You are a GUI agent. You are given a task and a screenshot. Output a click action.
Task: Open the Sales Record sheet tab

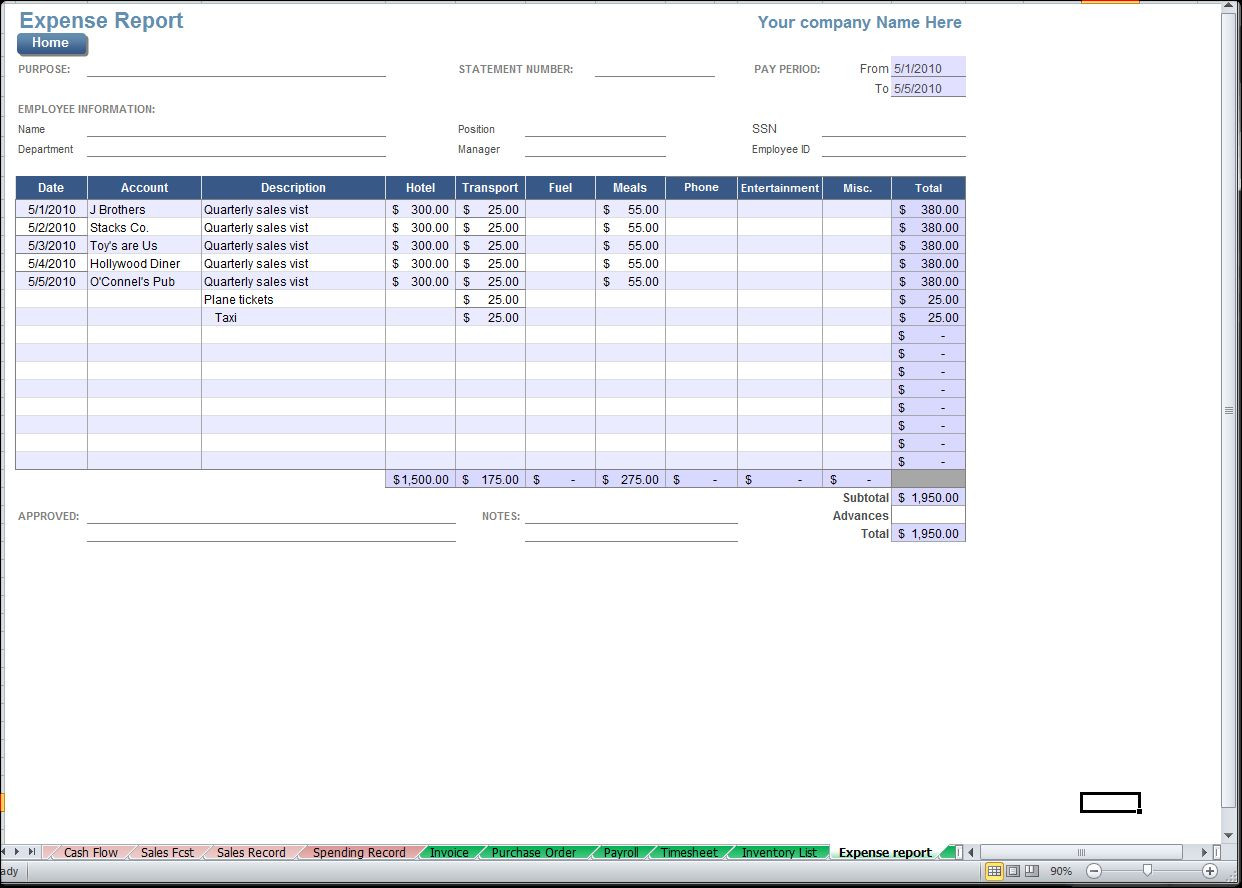point(251,853)
